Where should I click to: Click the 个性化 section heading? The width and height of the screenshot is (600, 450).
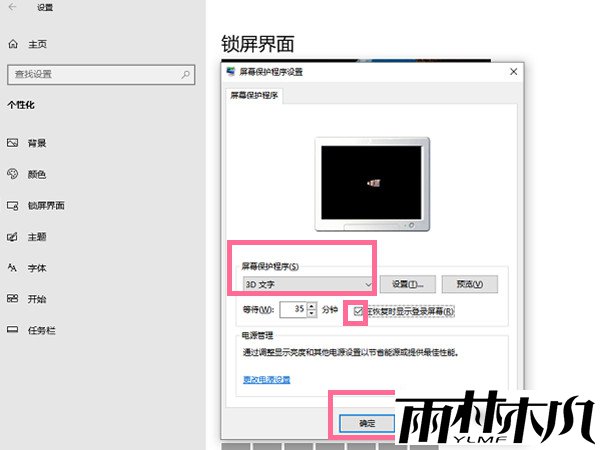[x=21, y=105]
